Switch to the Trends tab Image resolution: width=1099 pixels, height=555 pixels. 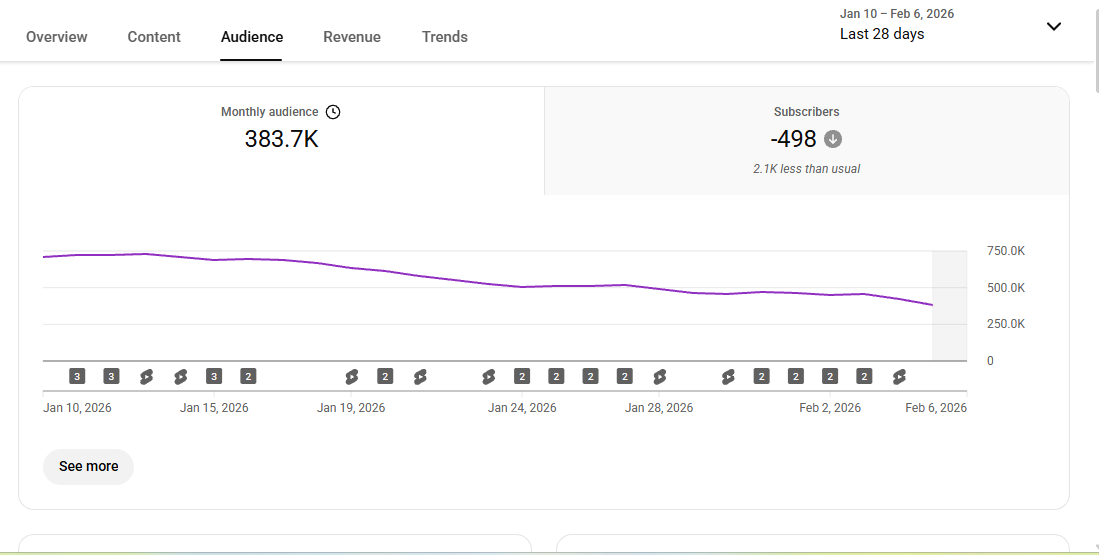pyautogui.click(x=444, y=37)
